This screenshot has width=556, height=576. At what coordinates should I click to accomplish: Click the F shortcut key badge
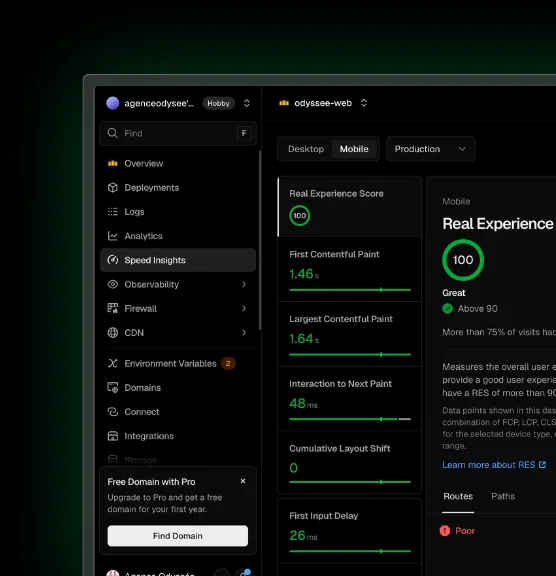click(244, 133)
